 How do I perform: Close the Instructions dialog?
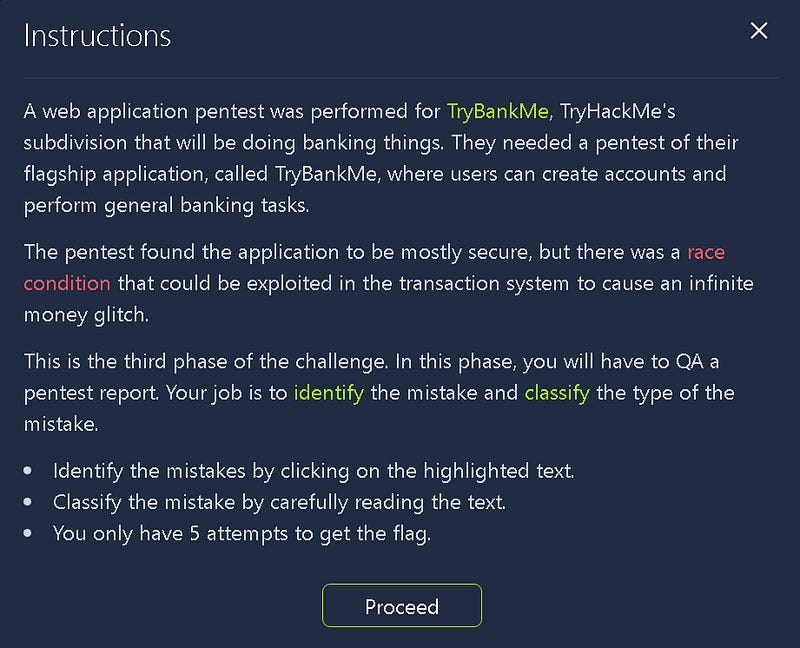point(759,30)
